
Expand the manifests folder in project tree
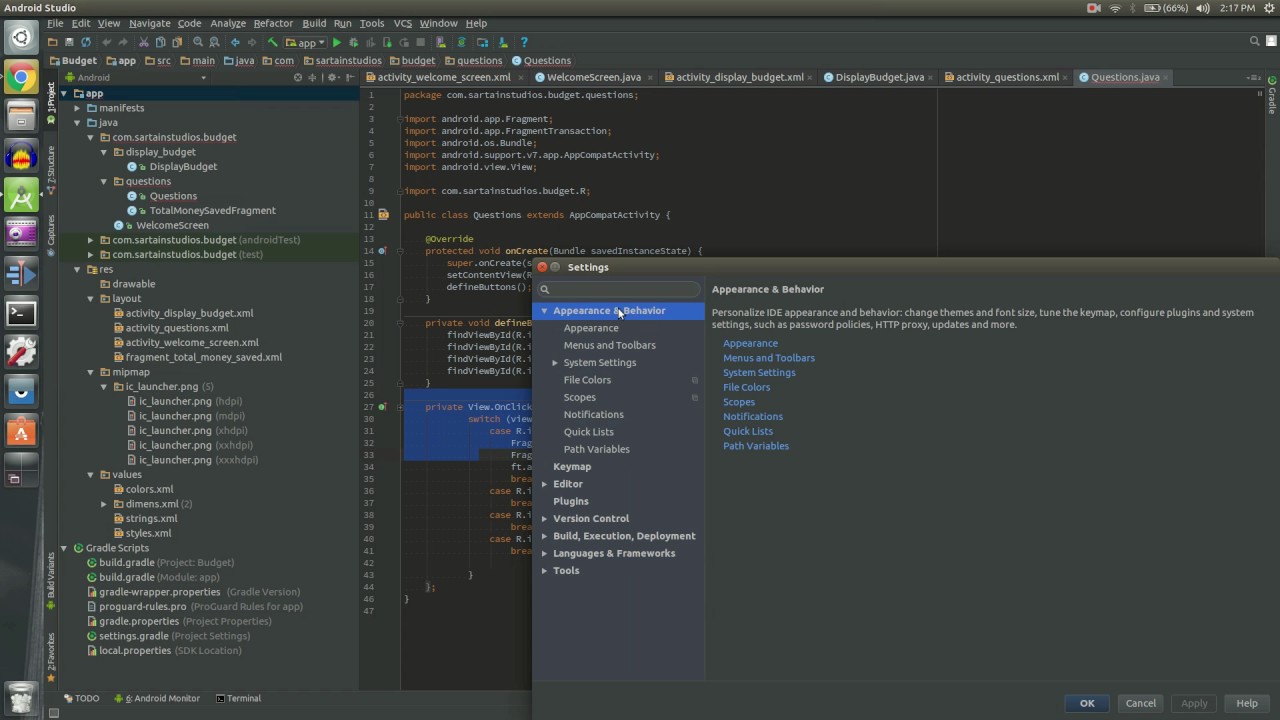point(77,108)
